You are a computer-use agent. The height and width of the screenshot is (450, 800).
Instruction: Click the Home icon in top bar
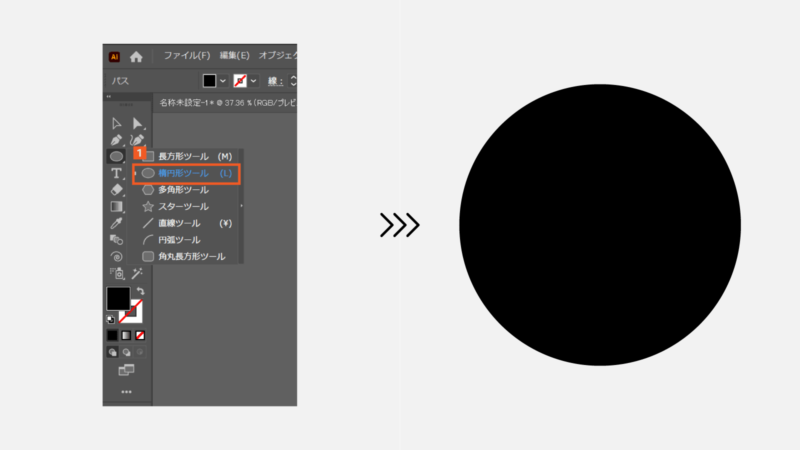pos(136,57)
